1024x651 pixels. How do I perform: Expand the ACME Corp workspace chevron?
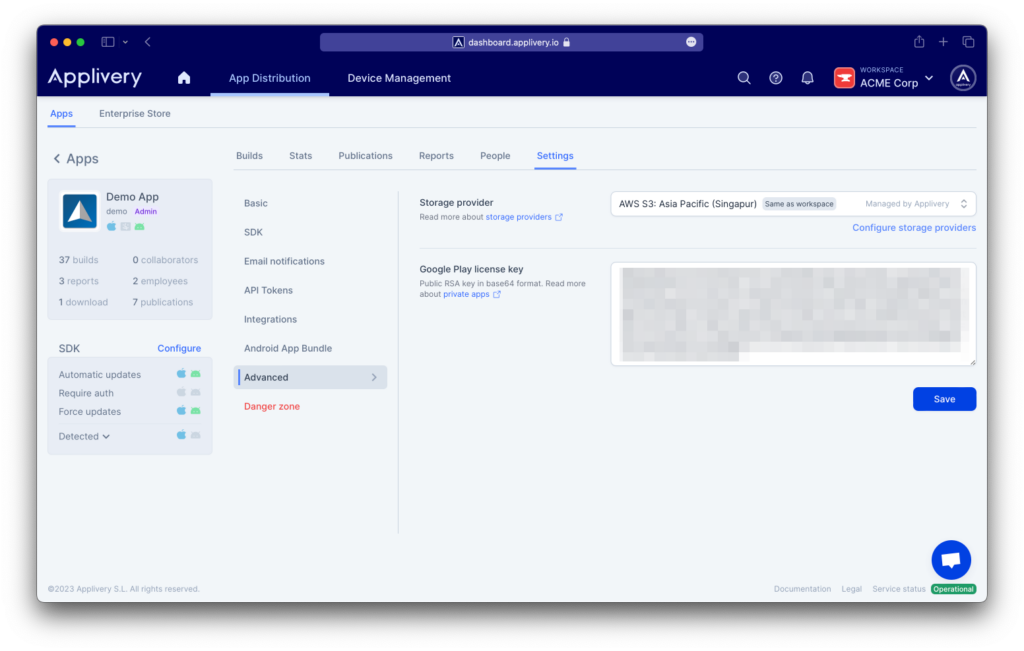[929, 78]
